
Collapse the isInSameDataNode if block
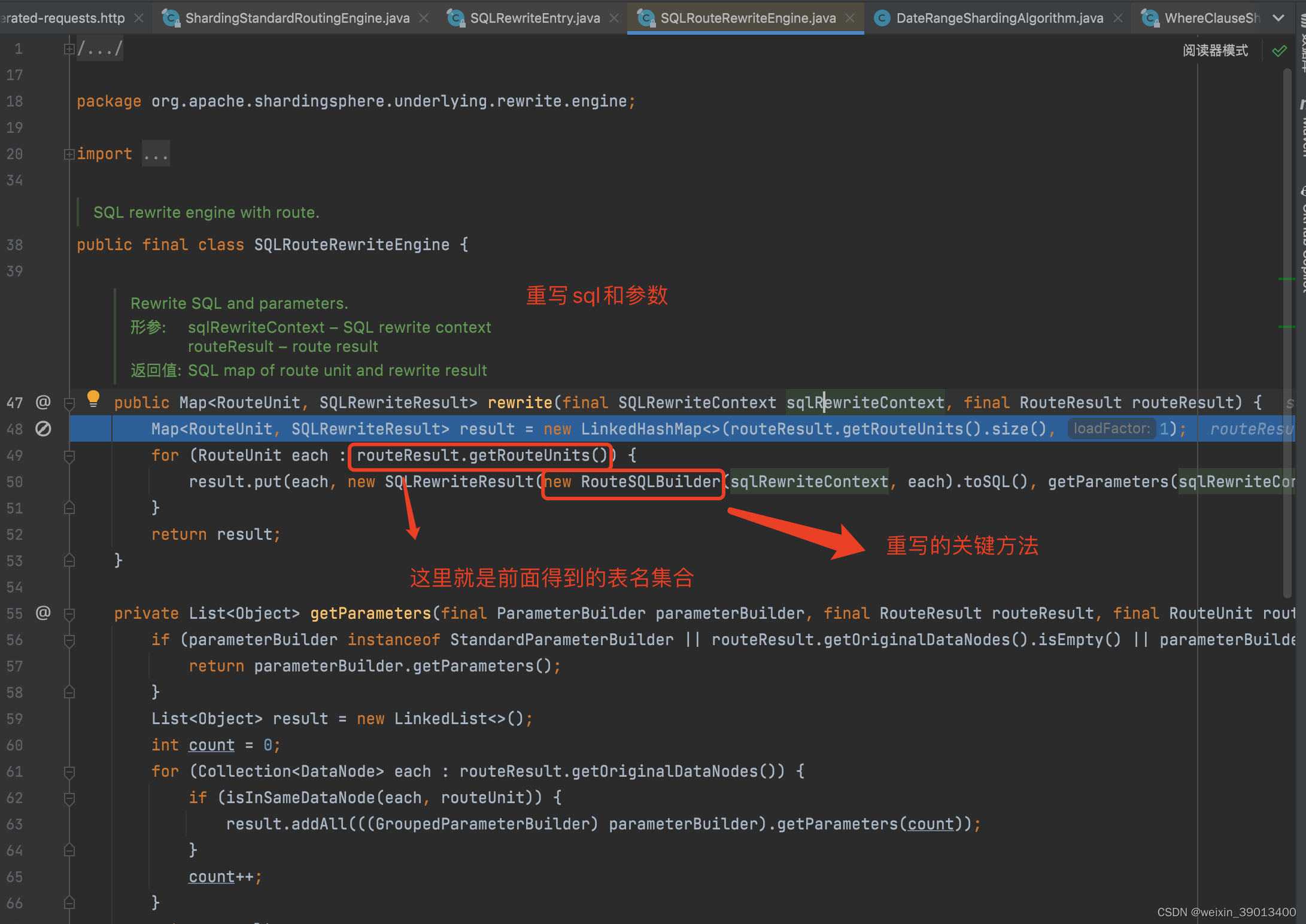pos(69,798)
